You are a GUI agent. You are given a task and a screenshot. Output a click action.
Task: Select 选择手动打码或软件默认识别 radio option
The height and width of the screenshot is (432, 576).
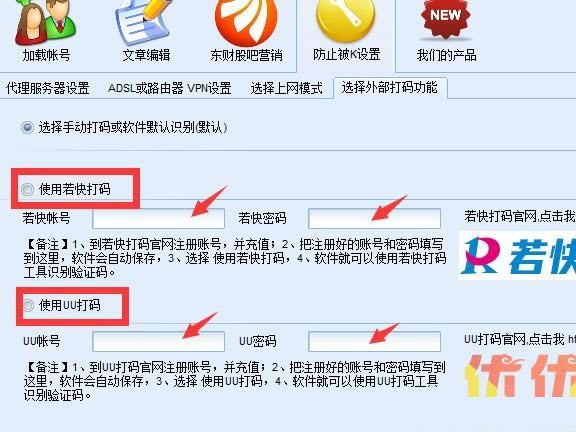28,128
